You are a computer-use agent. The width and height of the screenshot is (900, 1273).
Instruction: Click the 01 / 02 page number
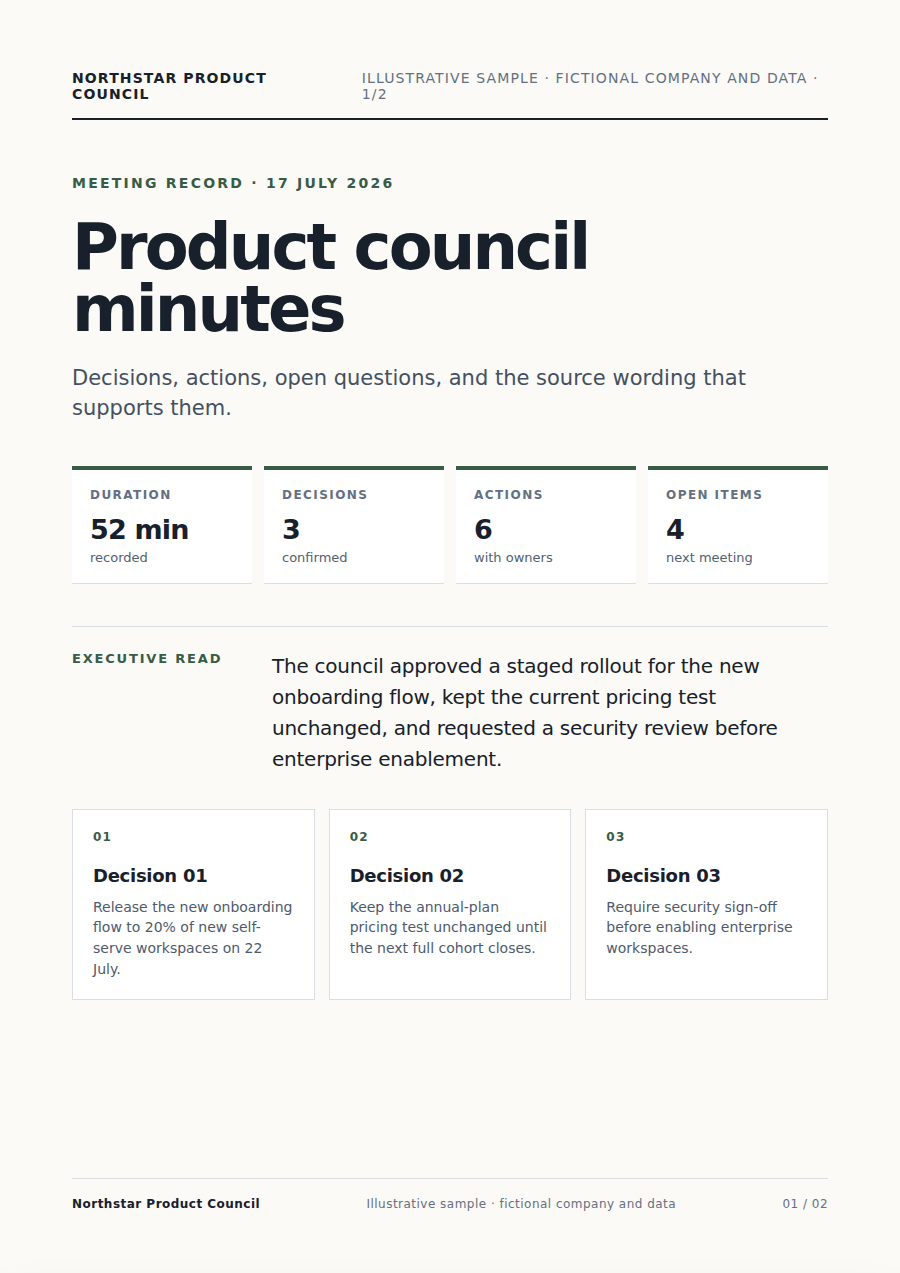tap(805, 1204)
